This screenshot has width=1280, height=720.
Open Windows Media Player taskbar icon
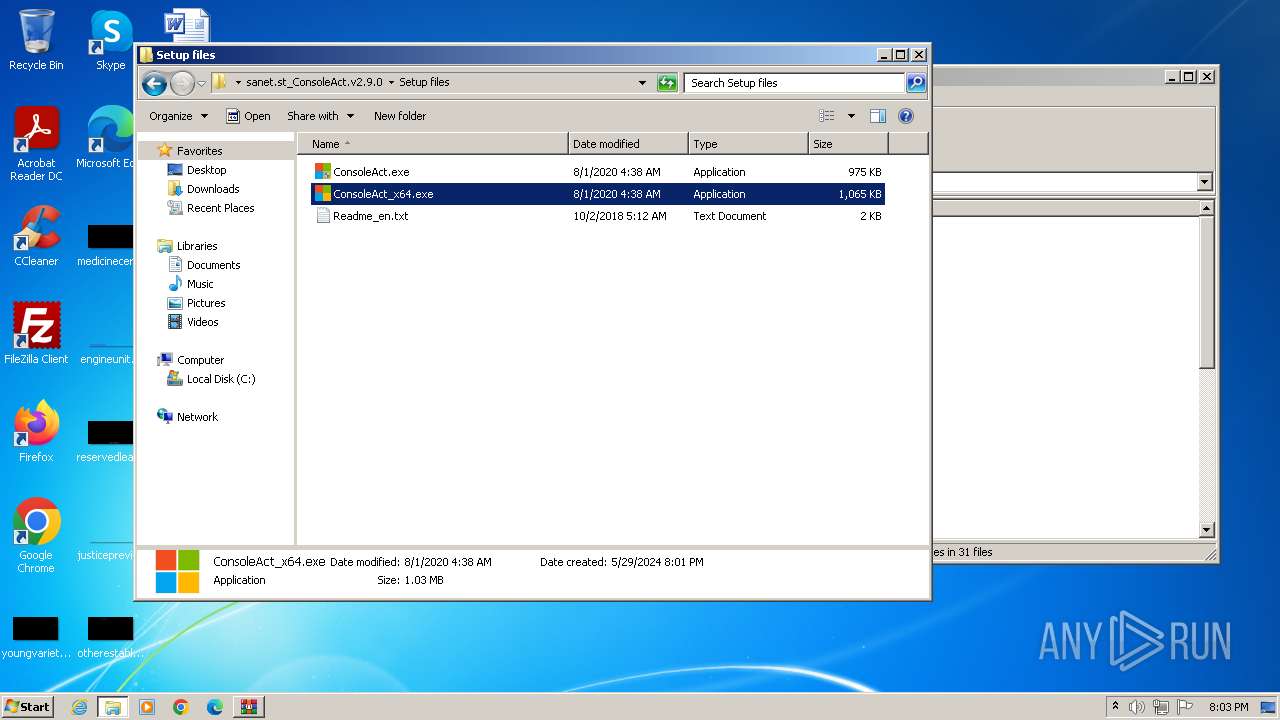(147, 707)
